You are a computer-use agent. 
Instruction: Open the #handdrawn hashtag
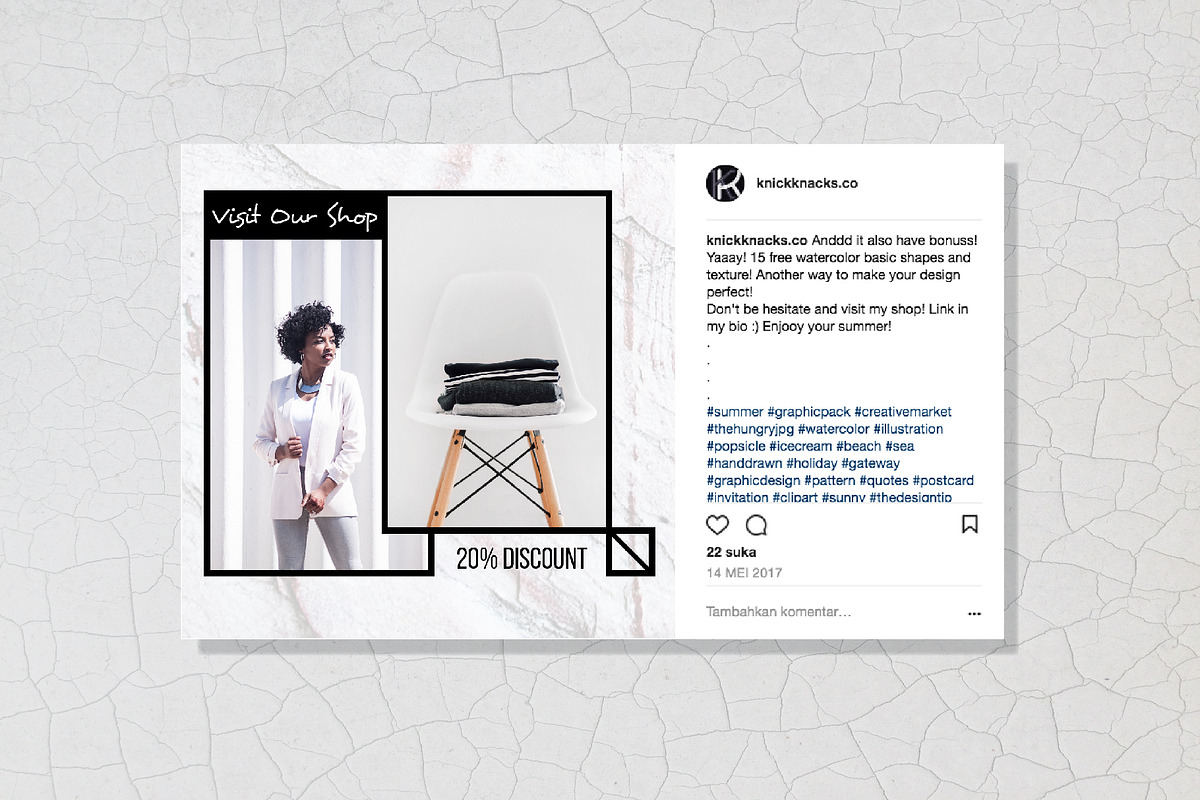point(744,463)
